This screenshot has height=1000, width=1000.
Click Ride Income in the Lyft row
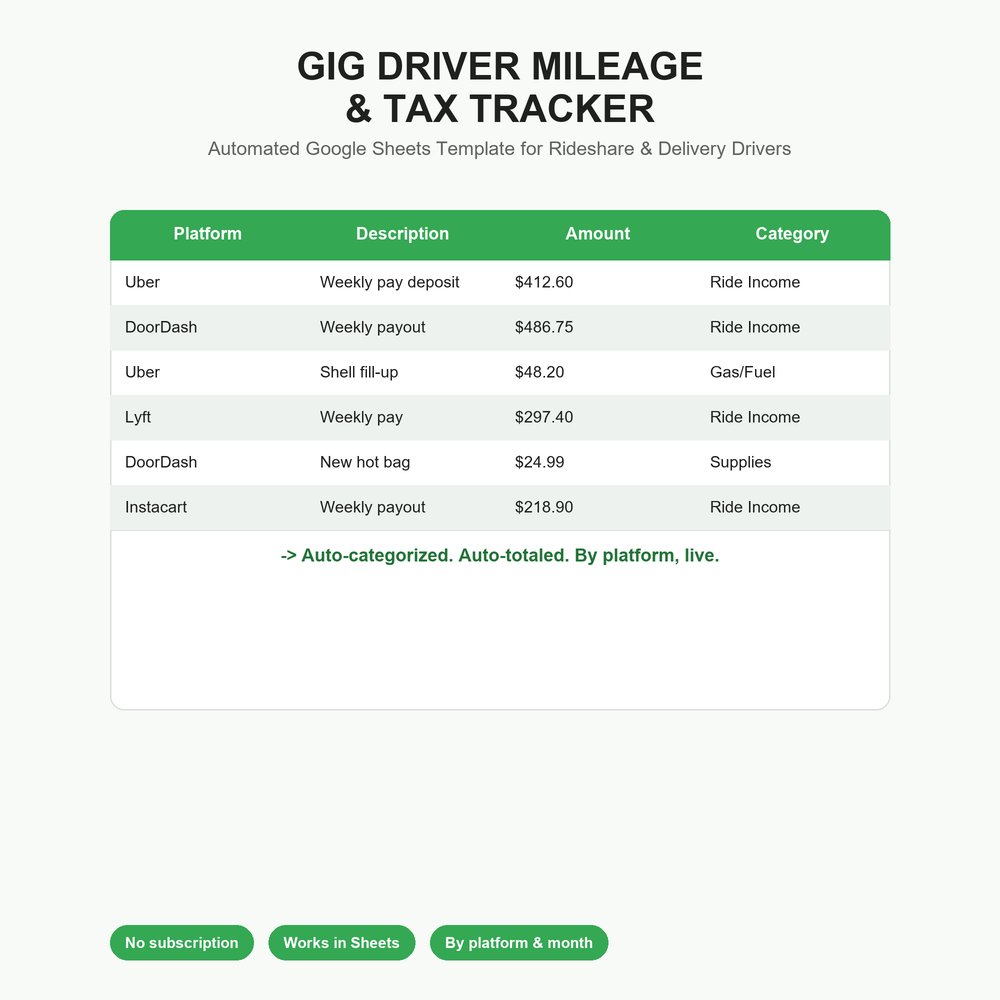point(755,417)
